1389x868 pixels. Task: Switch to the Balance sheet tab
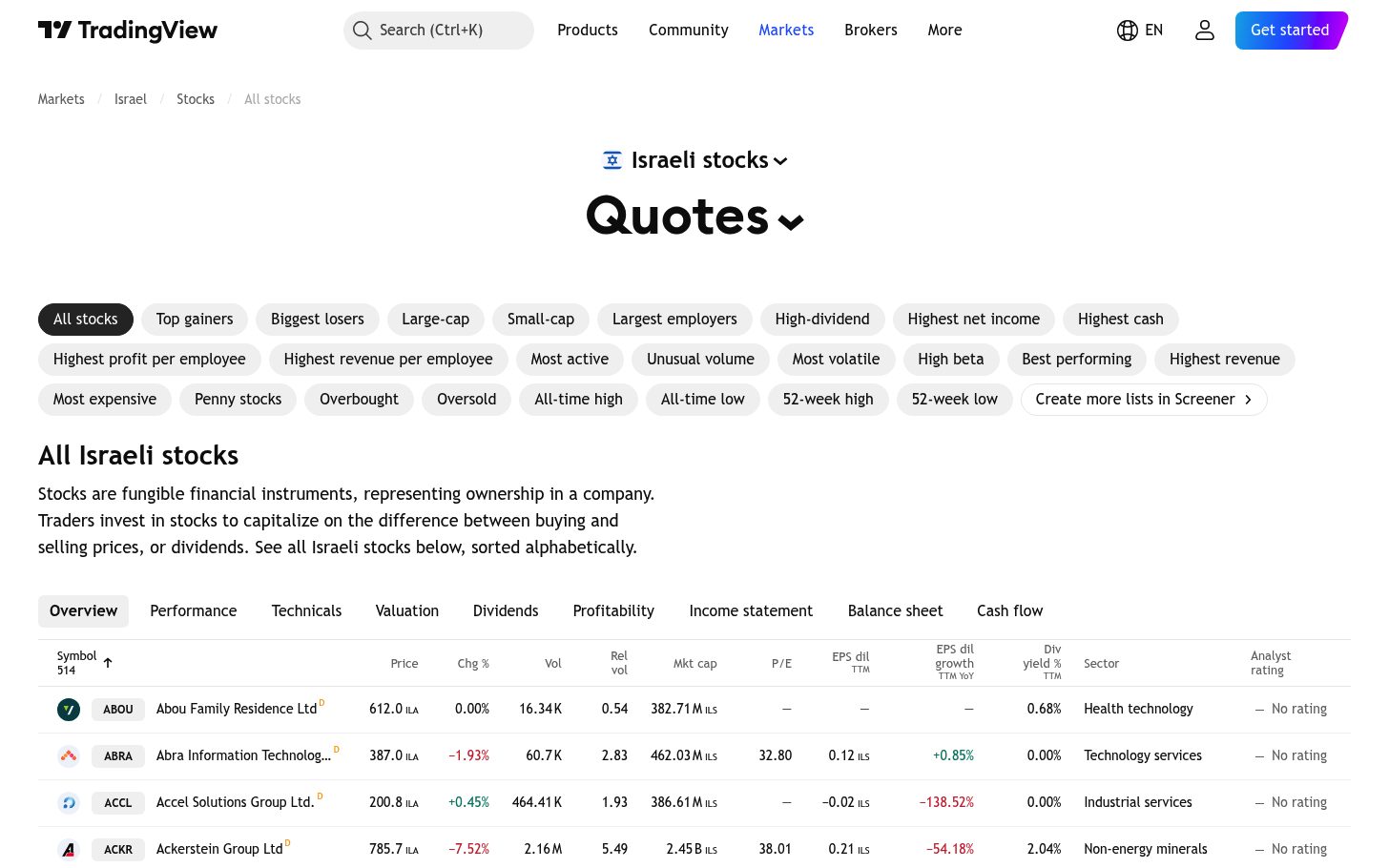(896, 611)
